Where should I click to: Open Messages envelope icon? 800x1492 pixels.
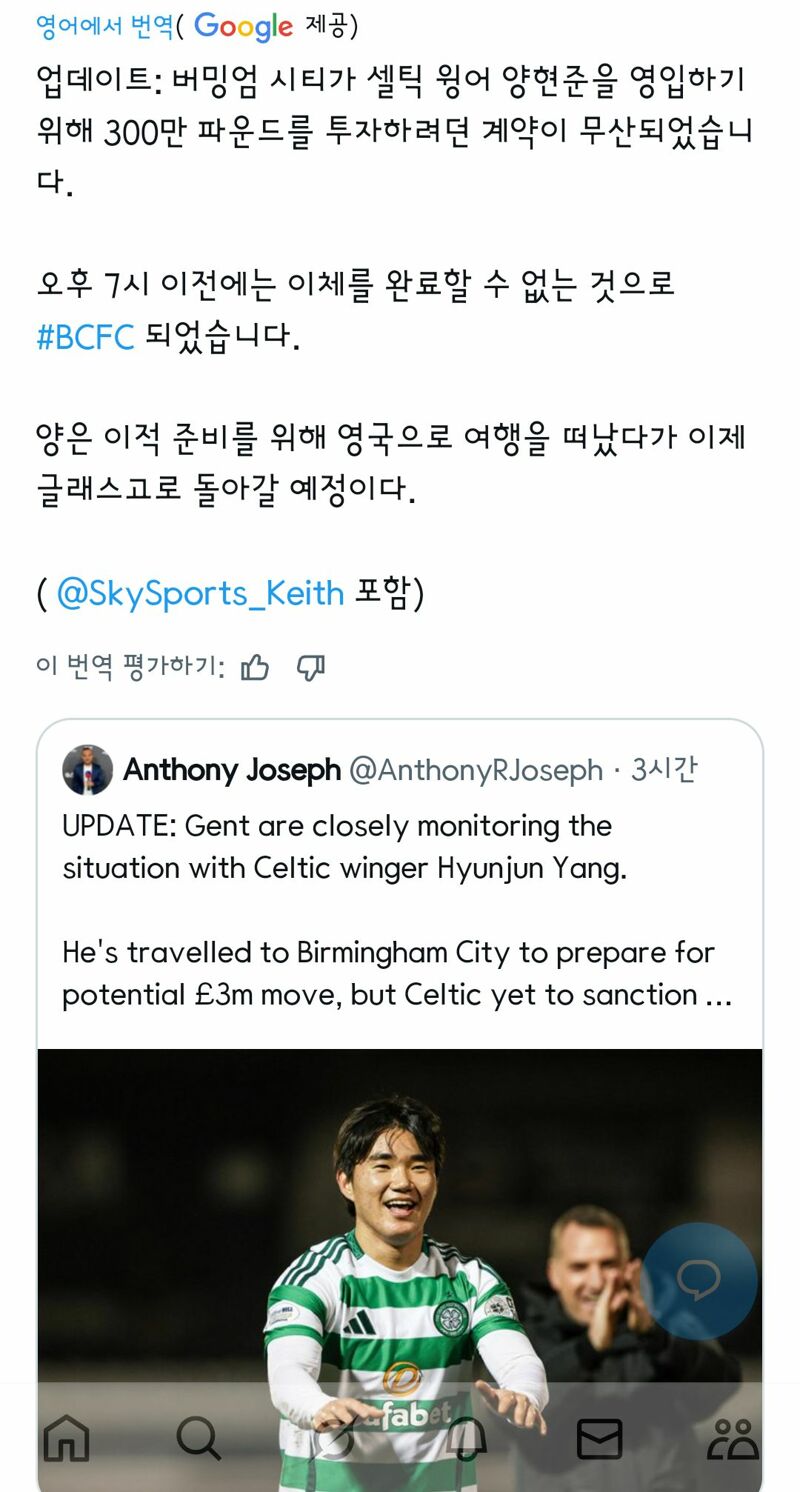coord(600,1439)
